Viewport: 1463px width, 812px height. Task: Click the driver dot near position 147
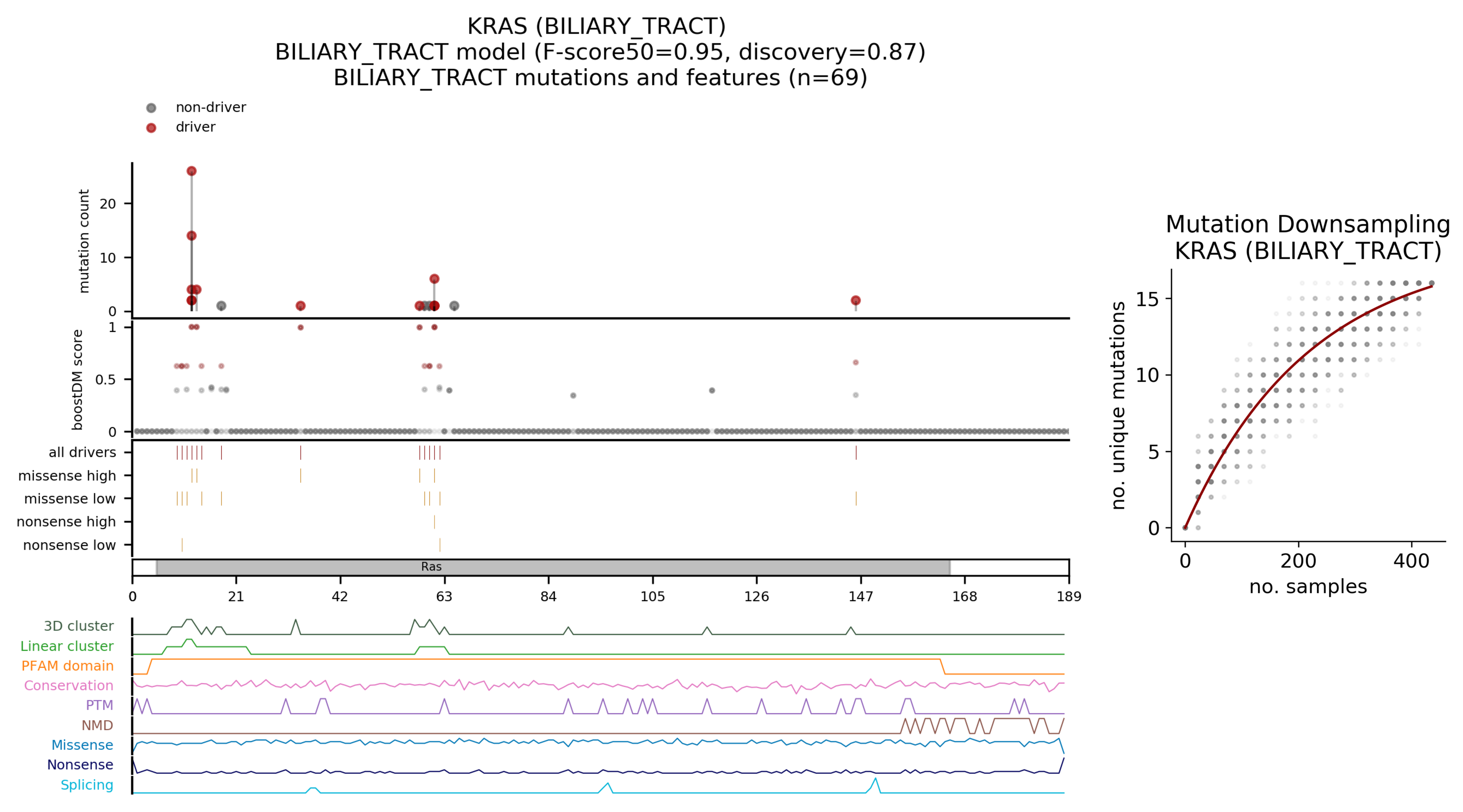(x=855, y=300)
